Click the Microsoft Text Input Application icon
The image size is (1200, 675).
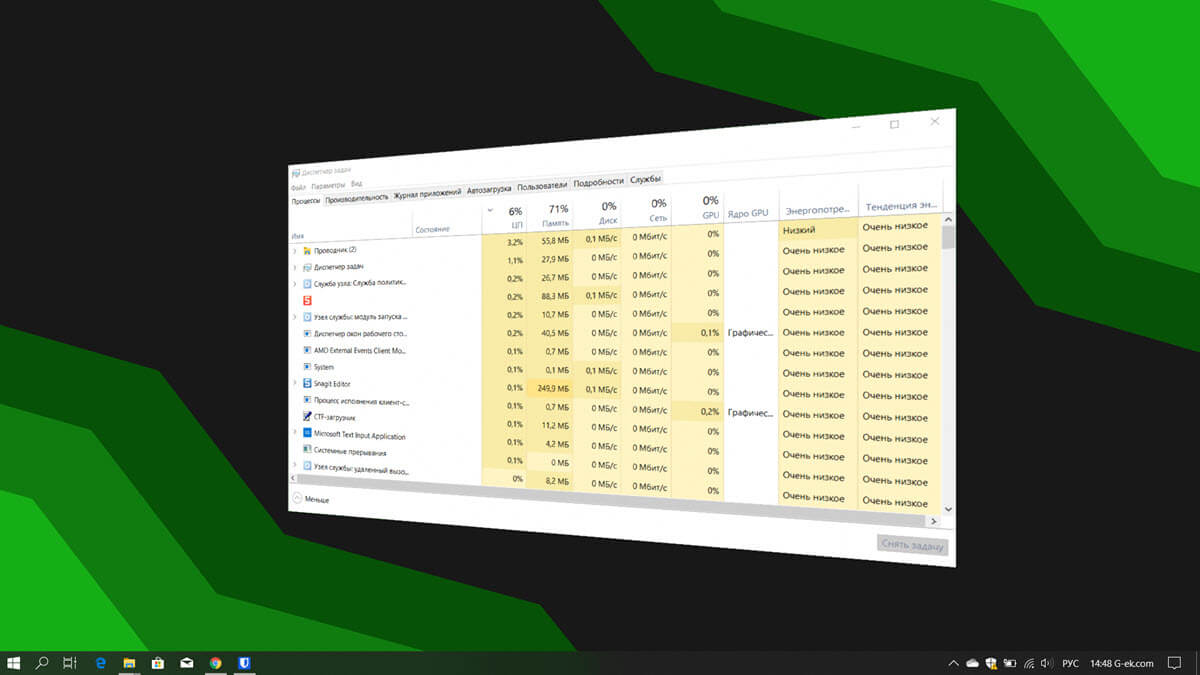click(x=306, y=433)
